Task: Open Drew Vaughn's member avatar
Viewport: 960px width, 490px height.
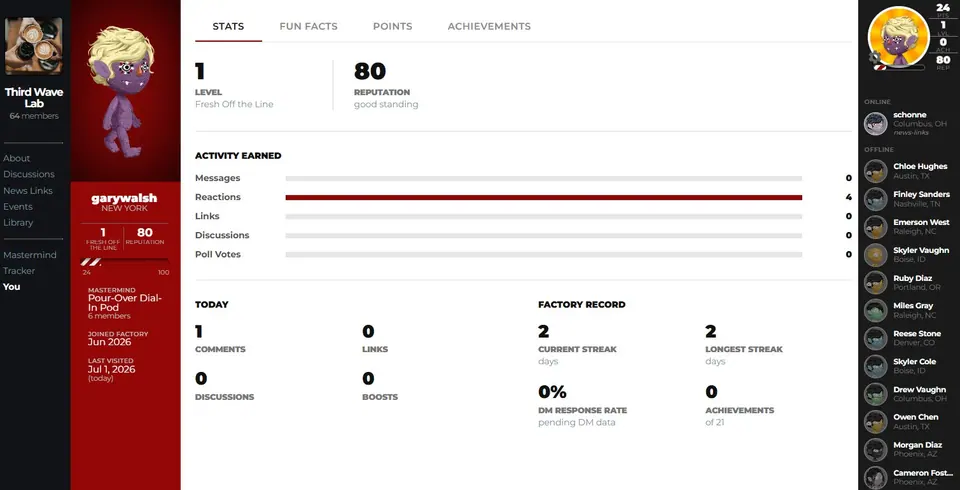Action: tap(876, 394)
